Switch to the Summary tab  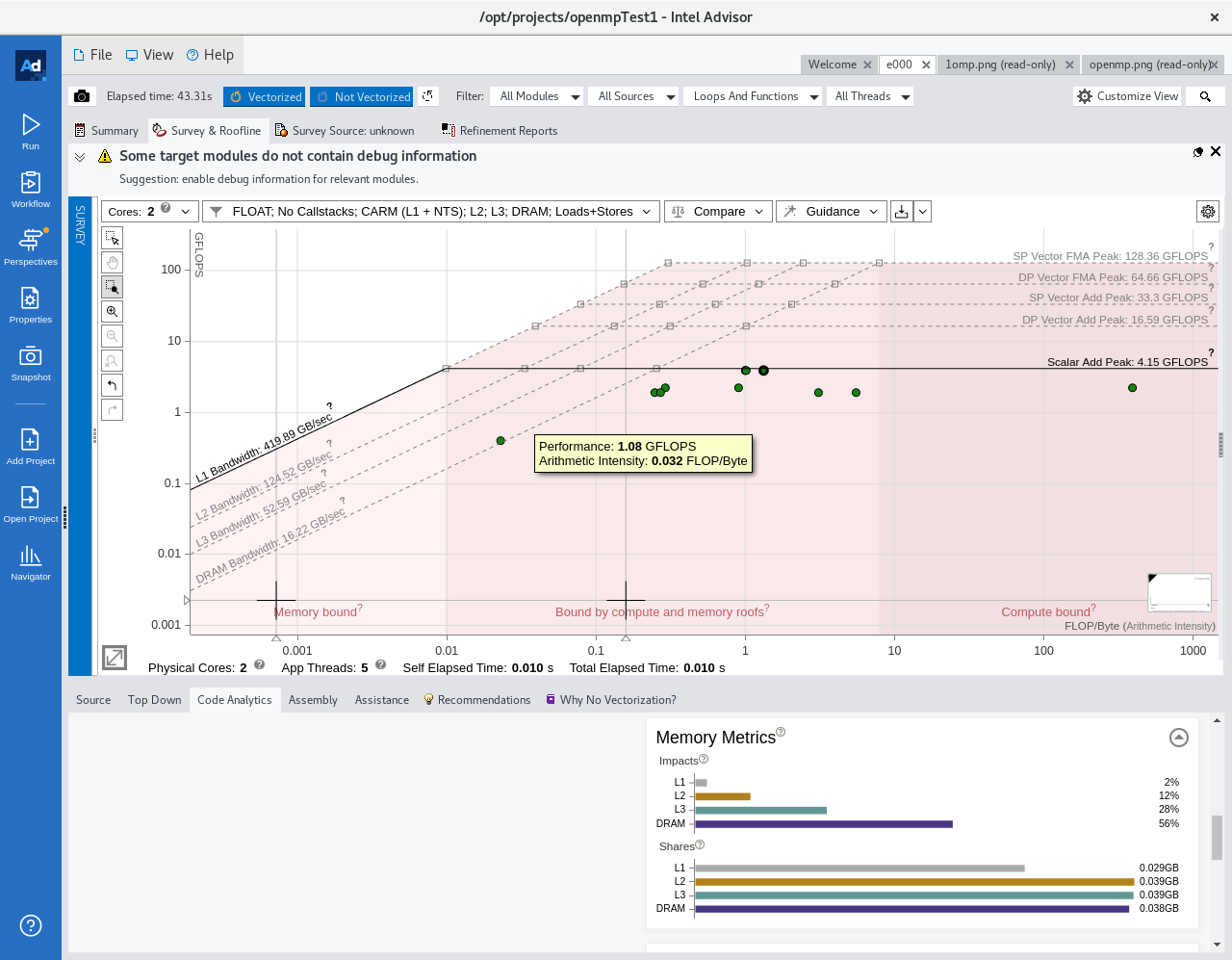click(106, 131)
